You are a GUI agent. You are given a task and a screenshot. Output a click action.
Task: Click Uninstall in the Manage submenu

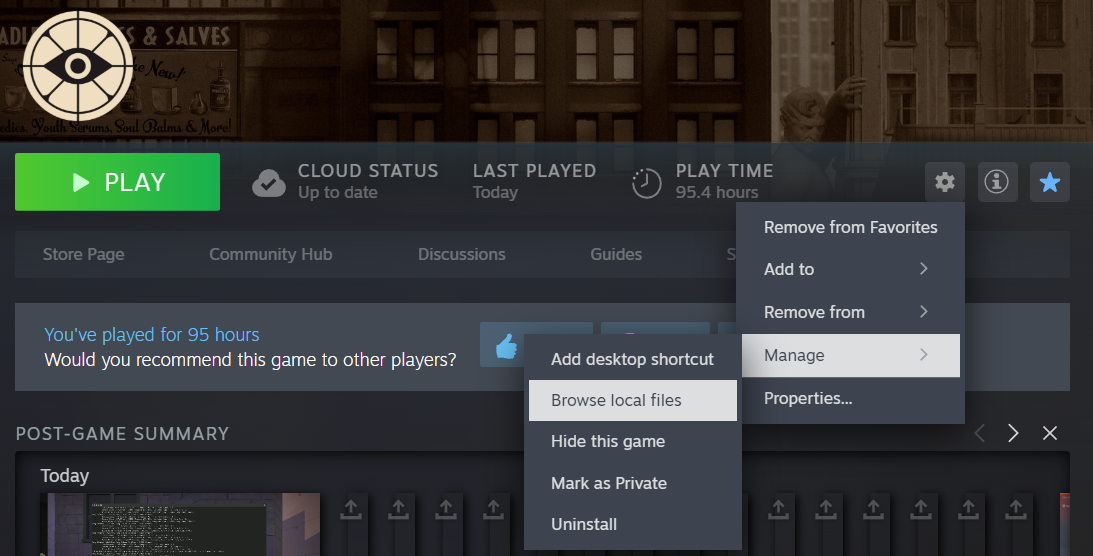click(x=632, y=525)
